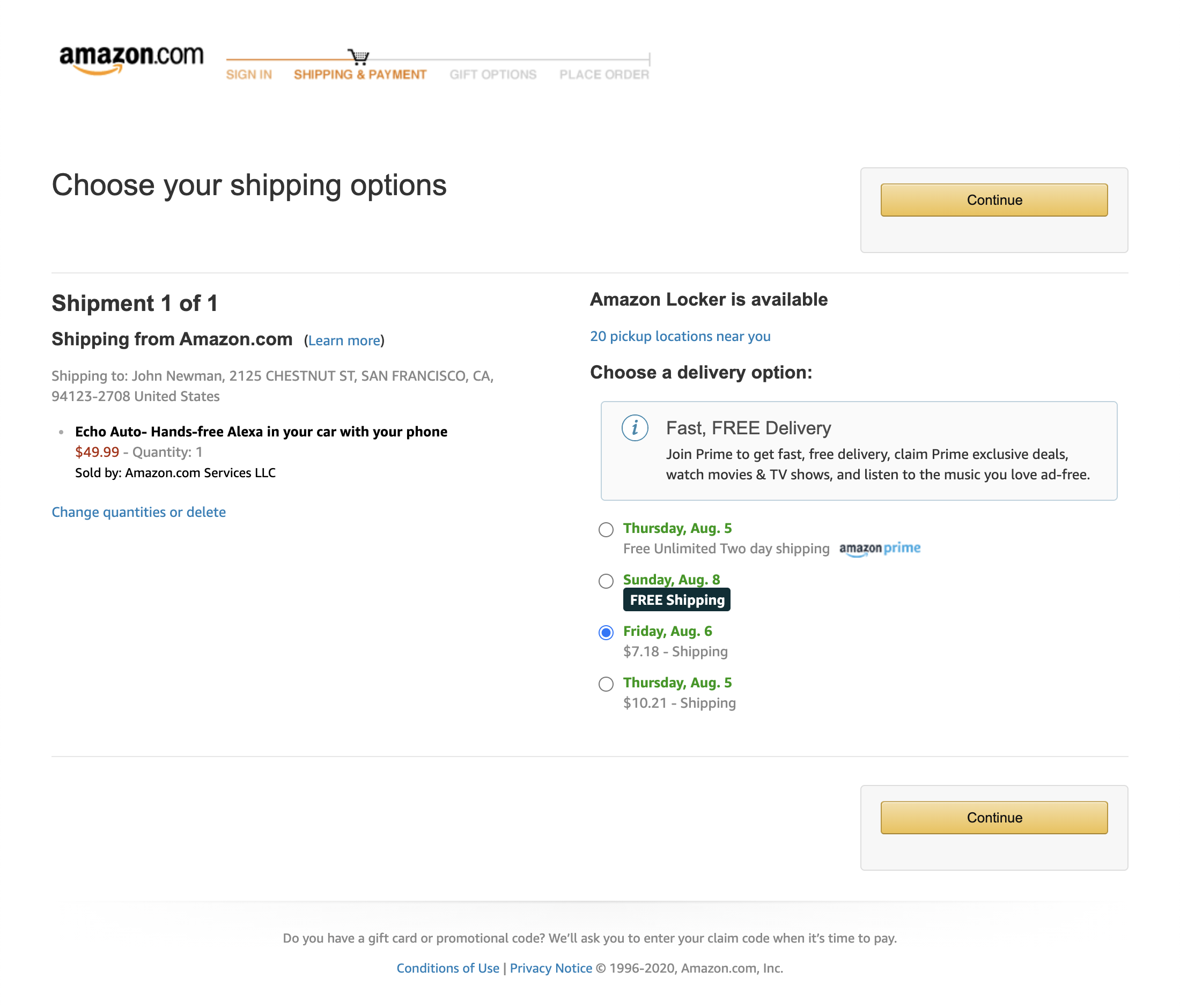
Task: Select the Friday Aug. 6 $7.18 shipping option
Action: (x=606, y=632)
